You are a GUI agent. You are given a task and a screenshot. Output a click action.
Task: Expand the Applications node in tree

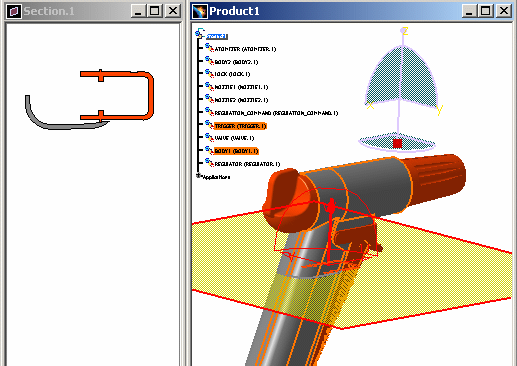click(199, 175)
